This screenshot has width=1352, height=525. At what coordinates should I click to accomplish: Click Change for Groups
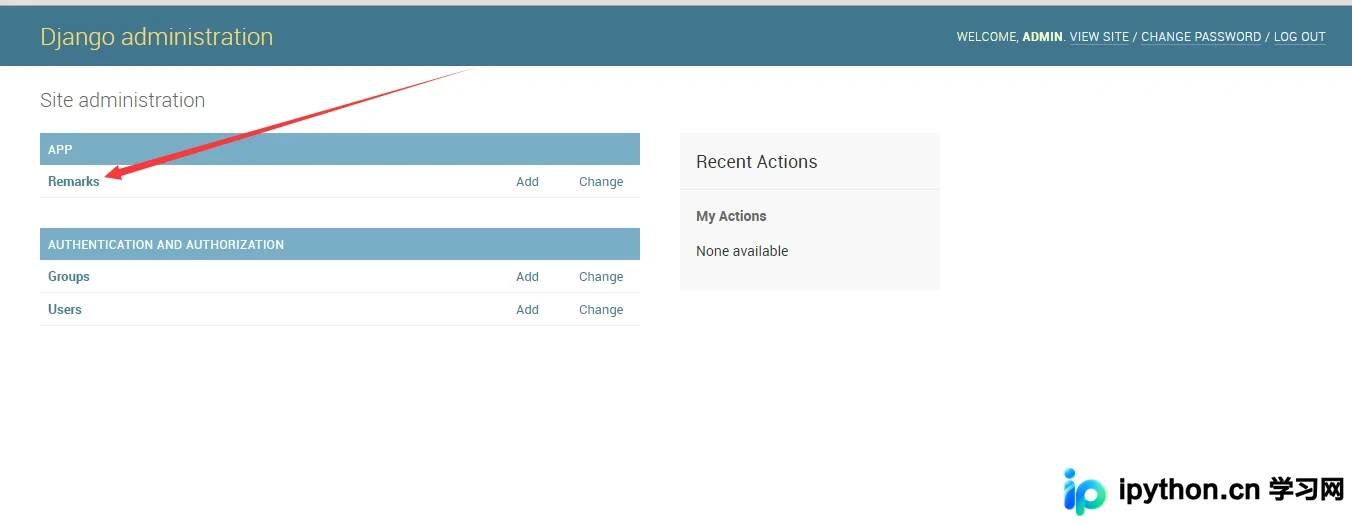[x=601, y=277]
